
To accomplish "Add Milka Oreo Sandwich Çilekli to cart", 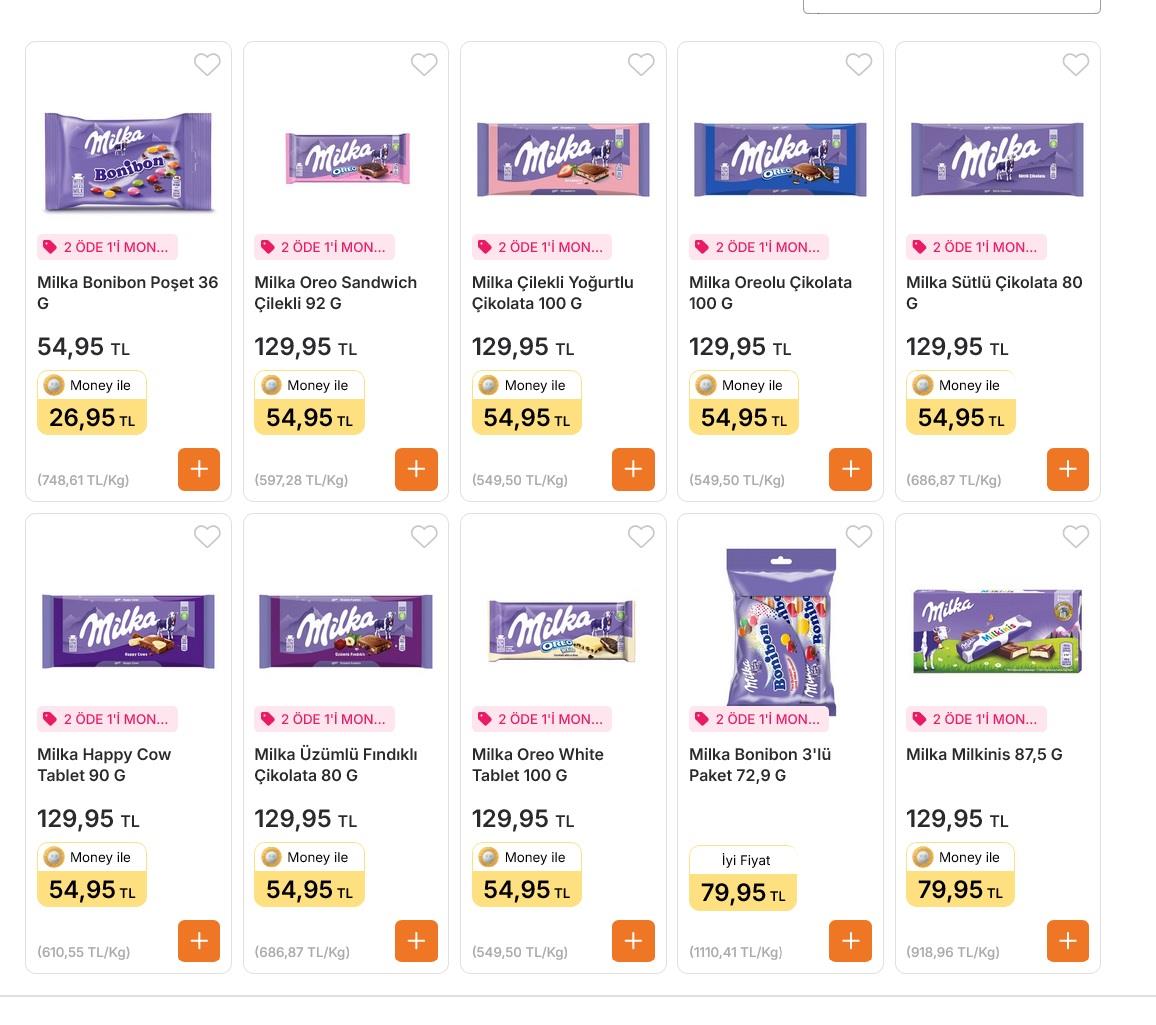I will click(x=416, y=469).
